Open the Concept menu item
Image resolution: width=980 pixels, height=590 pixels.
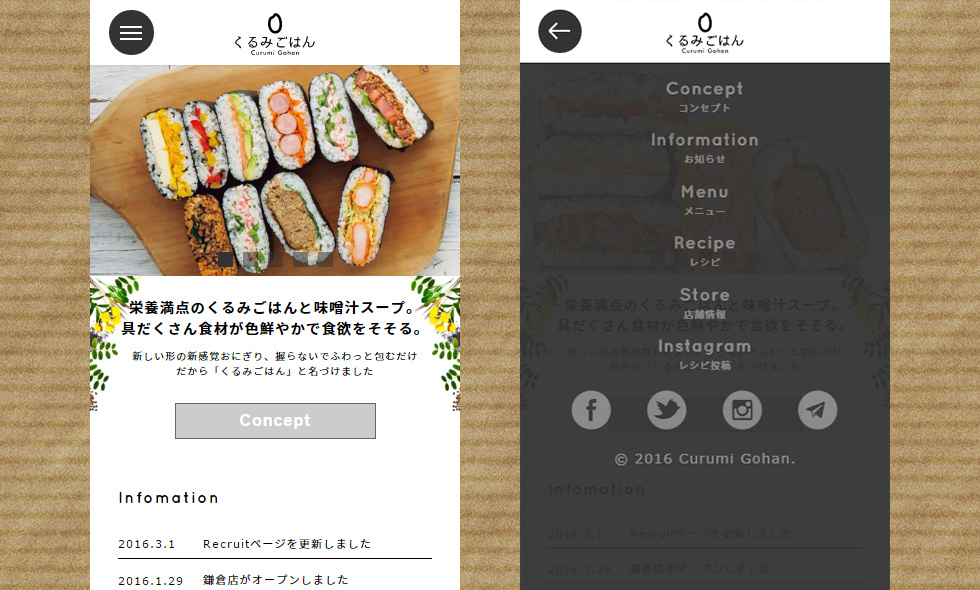704,96
